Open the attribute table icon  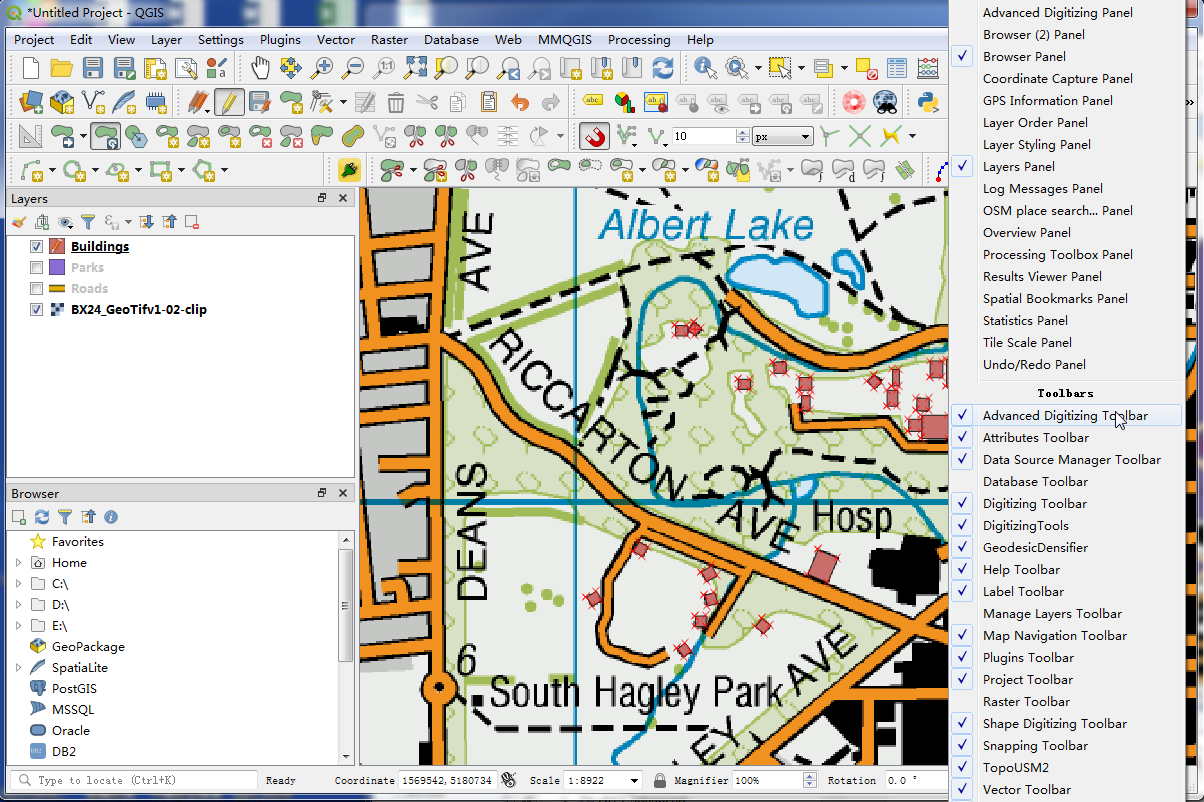pyautogui.click(x=897, y=68)
